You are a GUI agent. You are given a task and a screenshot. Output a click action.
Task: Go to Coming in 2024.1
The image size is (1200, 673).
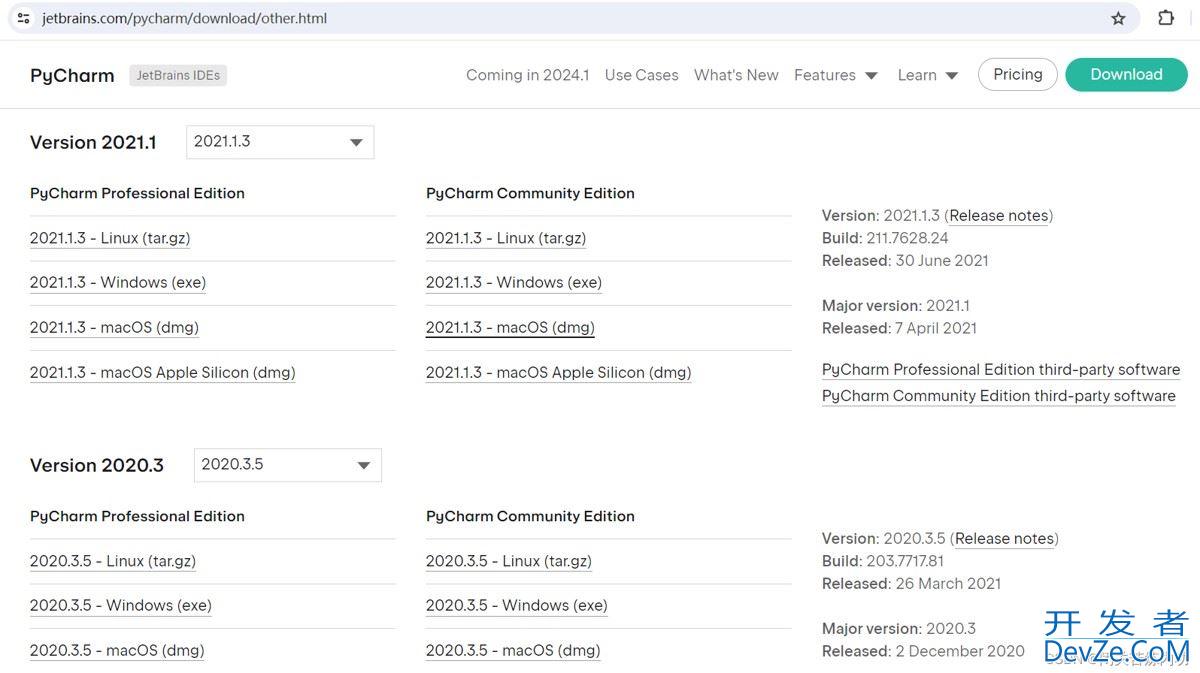click(527, 75)
